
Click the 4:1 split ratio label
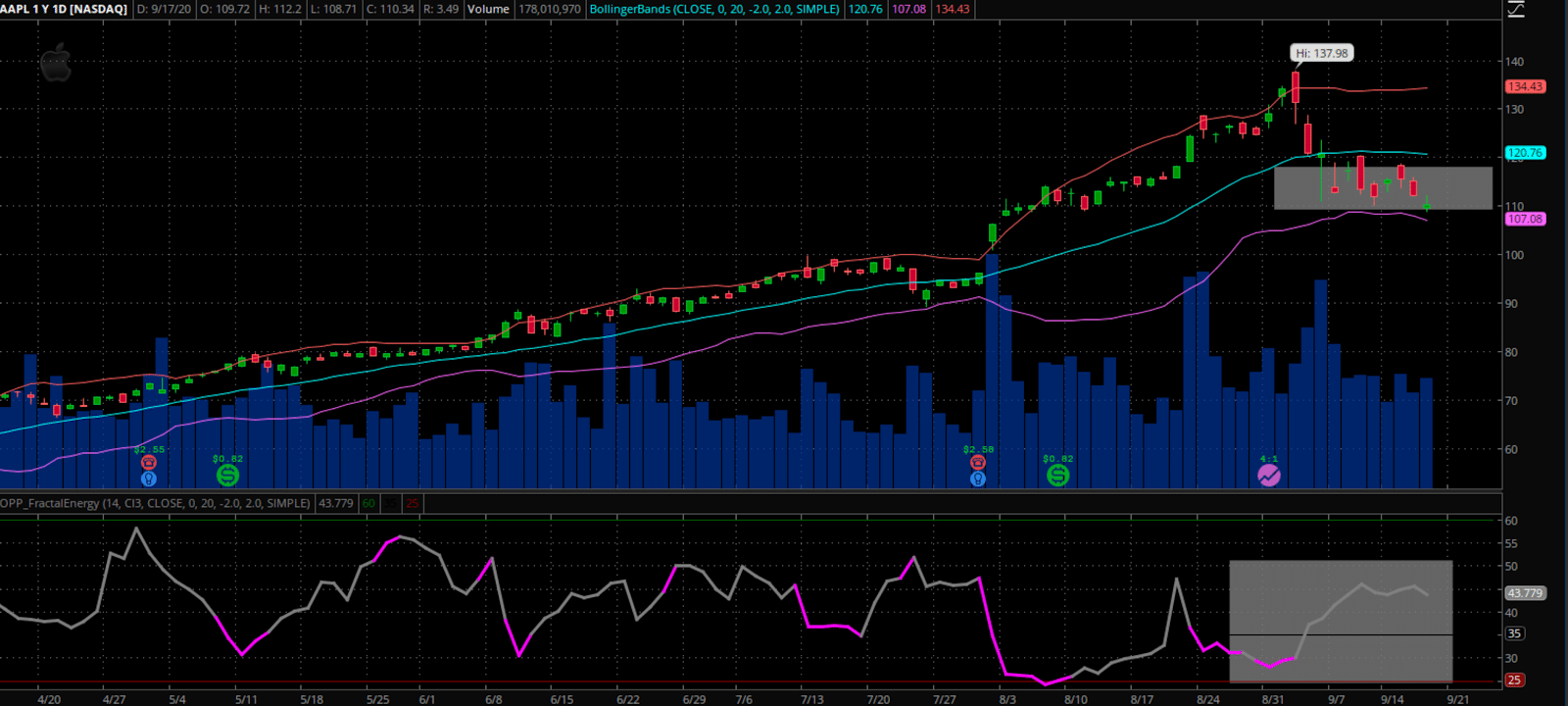[1269, 459]
